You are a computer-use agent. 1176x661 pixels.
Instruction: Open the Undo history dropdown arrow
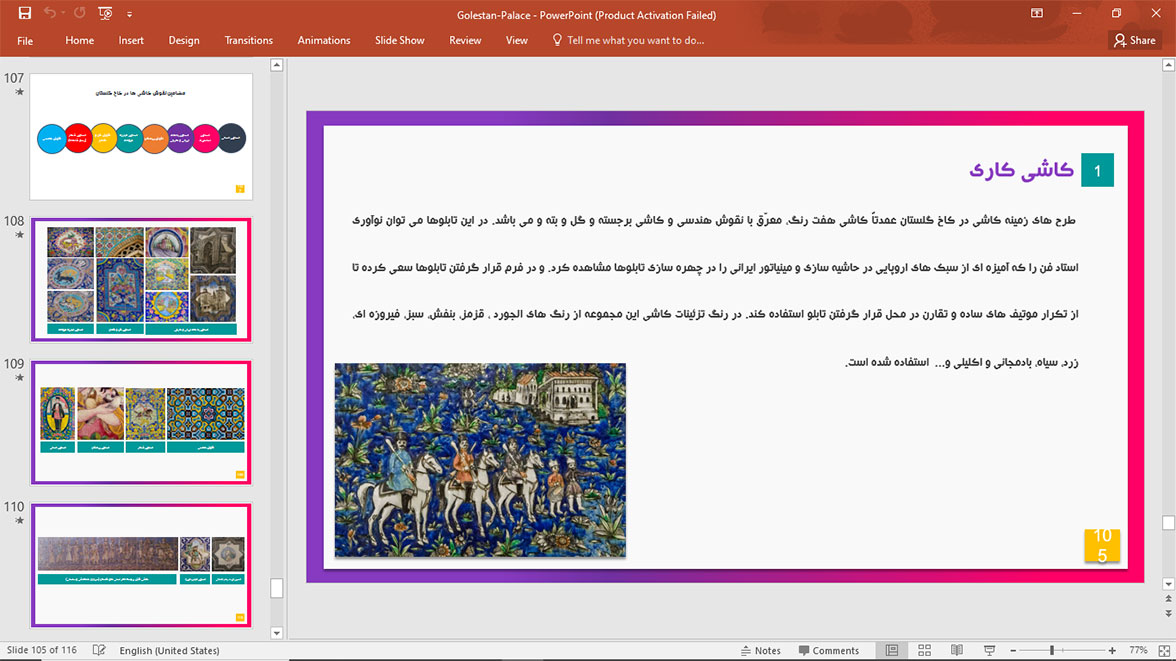63,14
